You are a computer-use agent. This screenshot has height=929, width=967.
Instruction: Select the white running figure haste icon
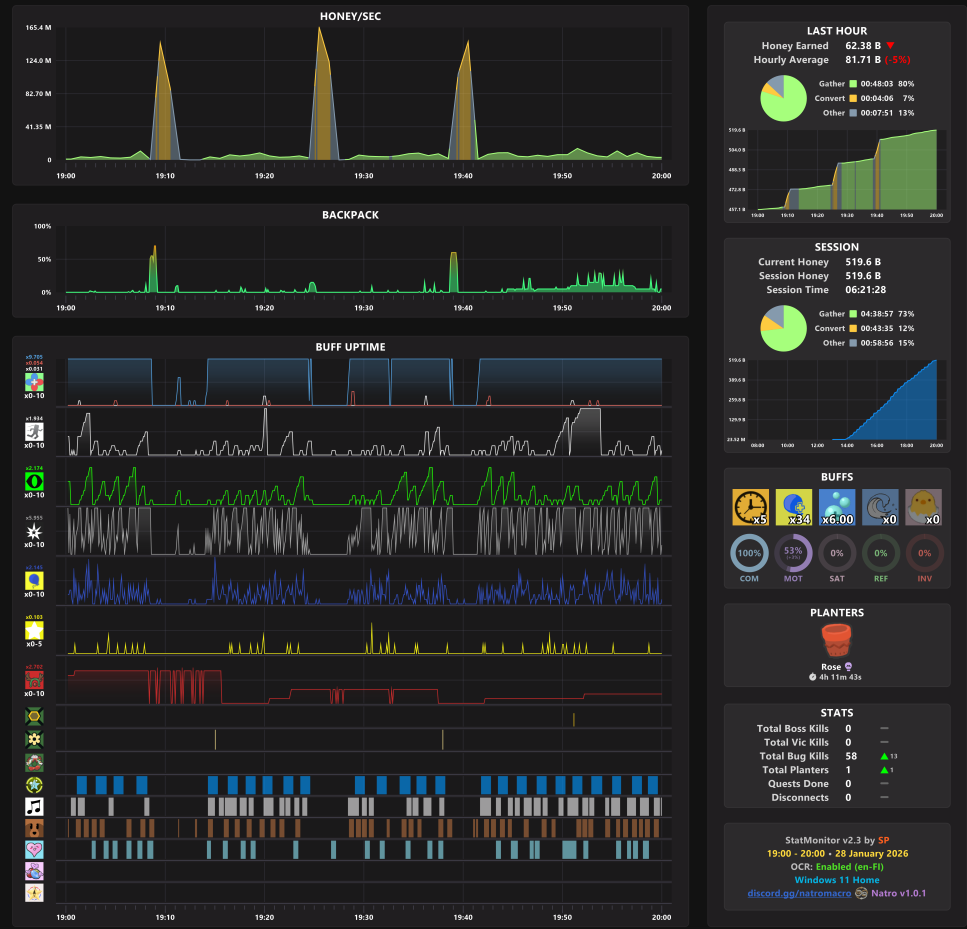[34, 431]
